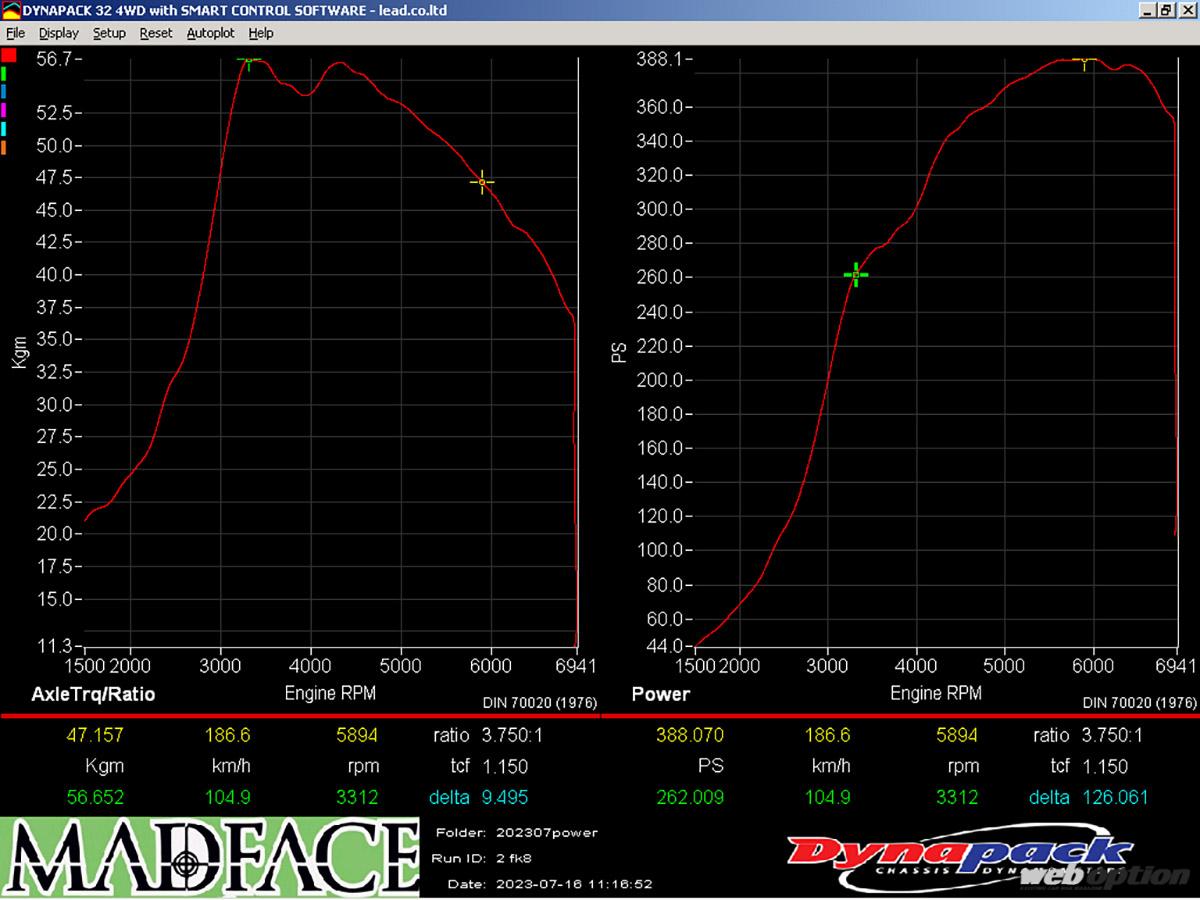
Task: Select the green run color swatch
Action: (4, 73)
